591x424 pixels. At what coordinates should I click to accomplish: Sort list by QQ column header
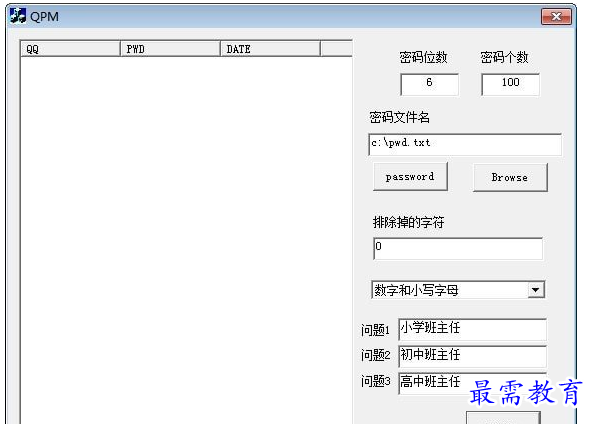click(x=70, y=49)
